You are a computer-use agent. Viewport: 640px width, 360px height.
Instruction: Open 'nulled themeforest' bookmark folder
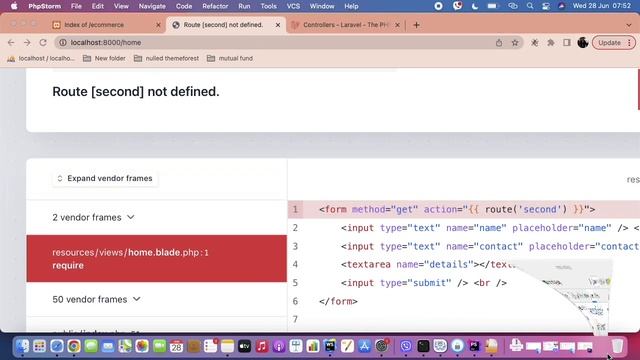pyautogui.click(x=166, y=58)
